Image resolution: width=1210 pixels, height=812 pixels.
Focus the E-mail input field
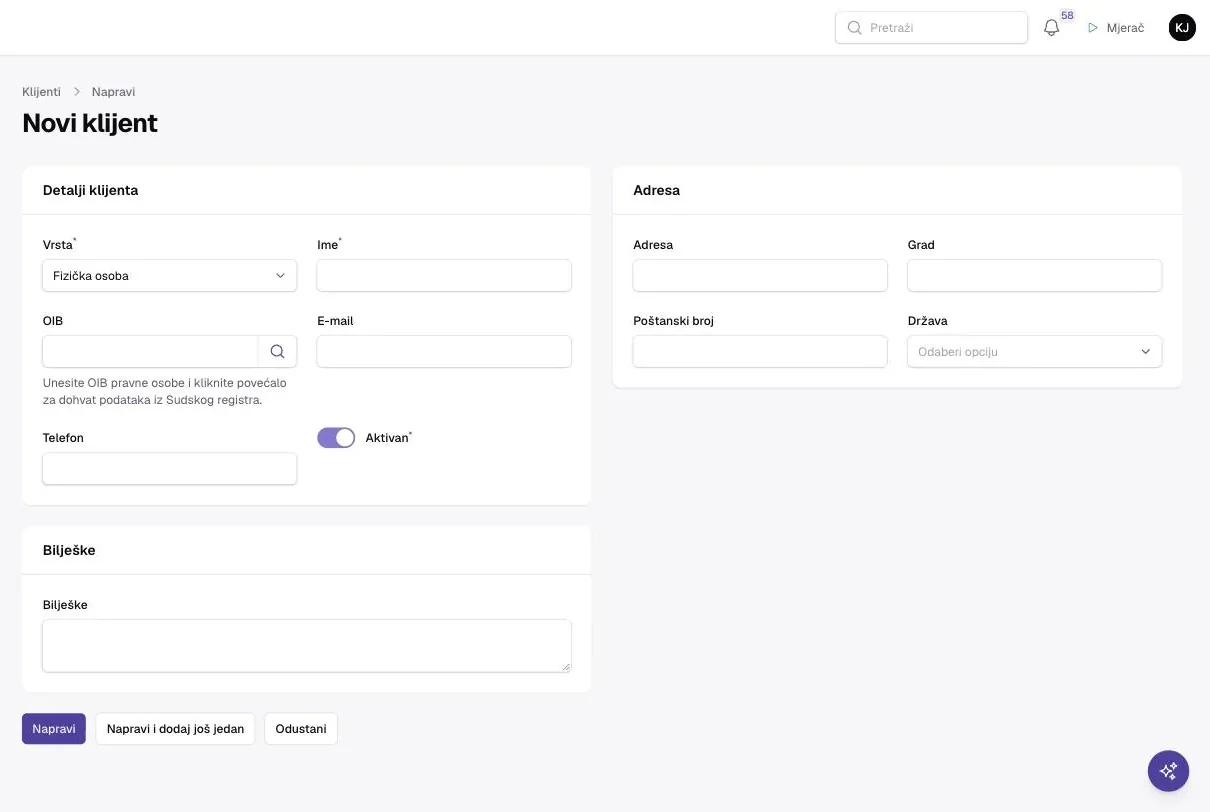click(x=444, y=351)
